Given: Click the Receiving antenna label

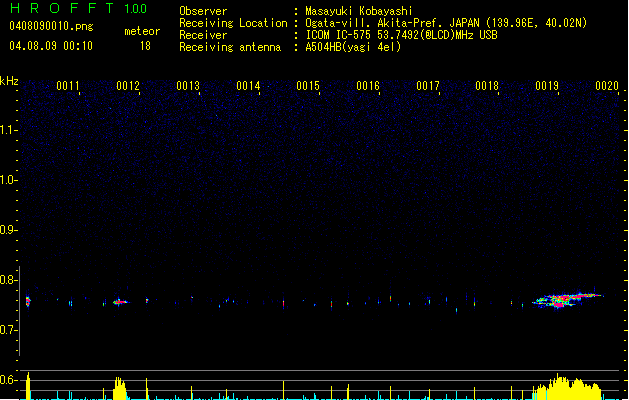Looking at the screenshot, I should pos(230,47).
